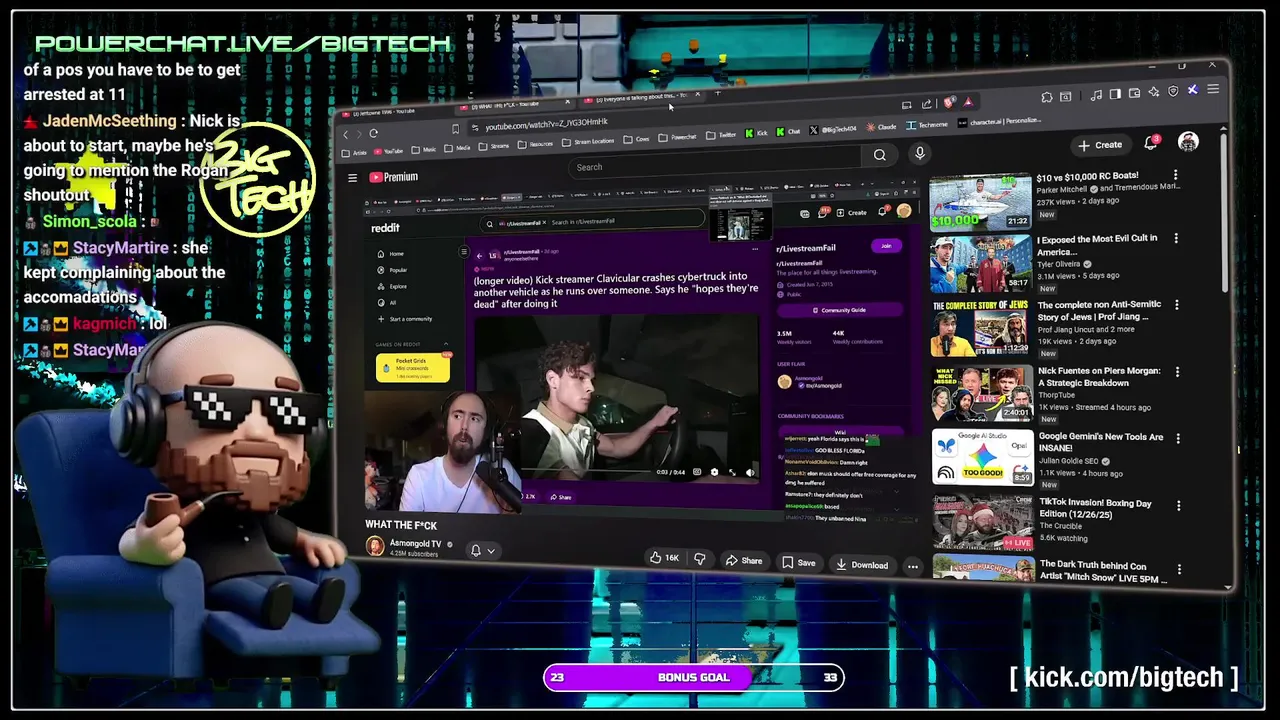Open the $10 vs $10,000 RC Boats thumbnail
This screenshot has height=720, width=1280.
[980, 201]
